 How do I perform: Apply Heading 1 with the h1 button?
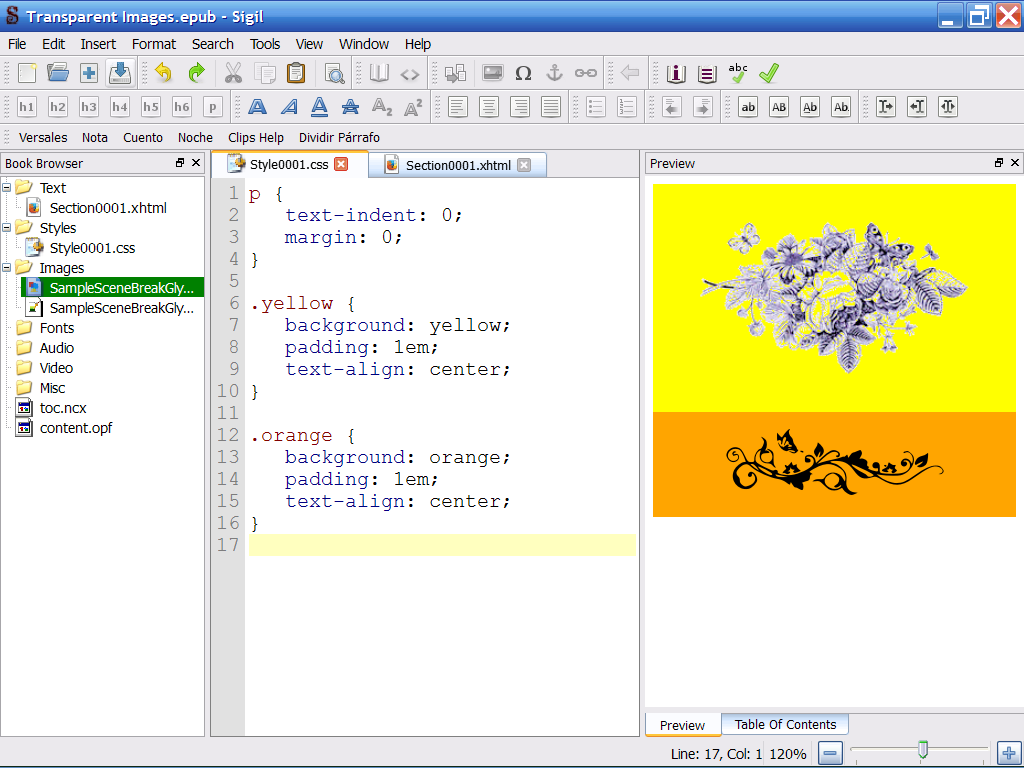tap(27, 107)
